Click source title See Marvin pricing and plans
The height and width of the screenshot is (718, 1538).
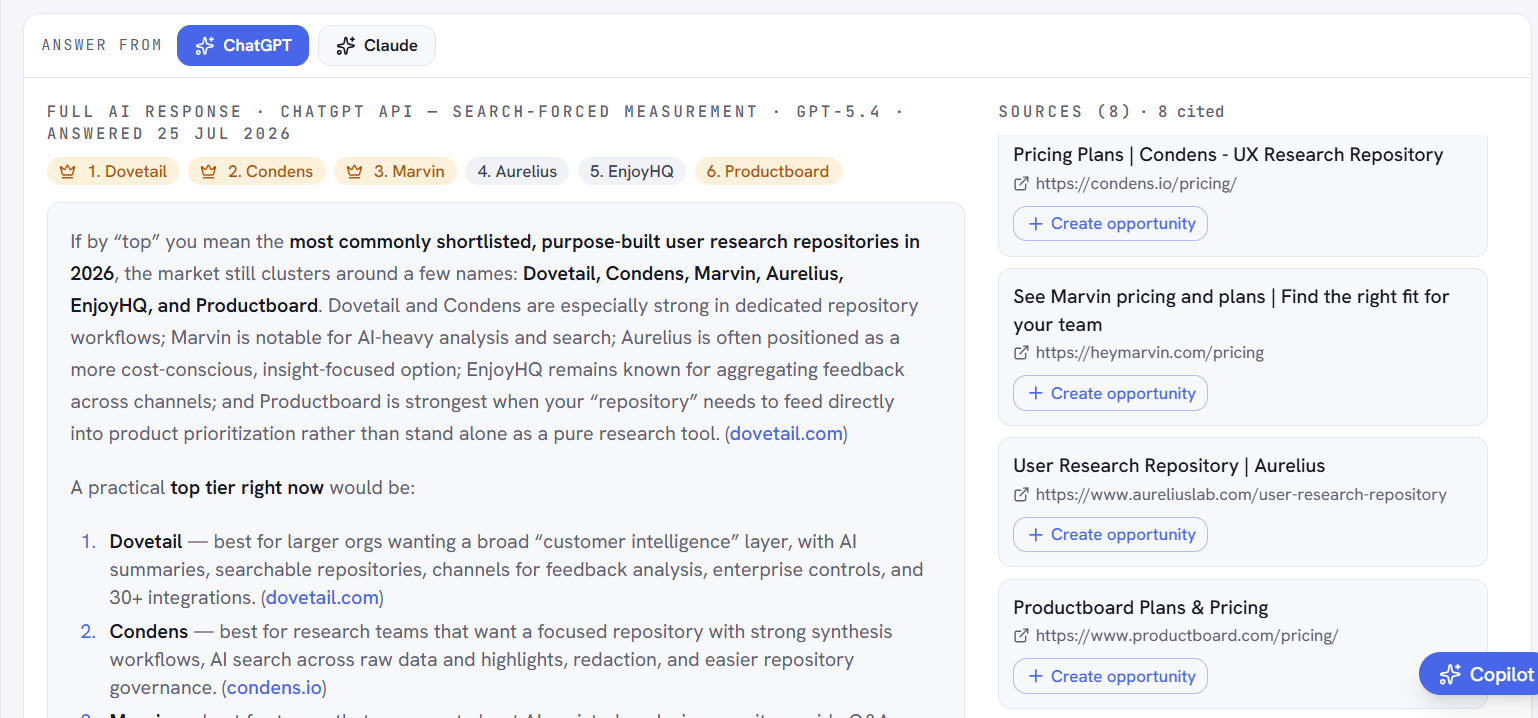(x=1231, y=310)
